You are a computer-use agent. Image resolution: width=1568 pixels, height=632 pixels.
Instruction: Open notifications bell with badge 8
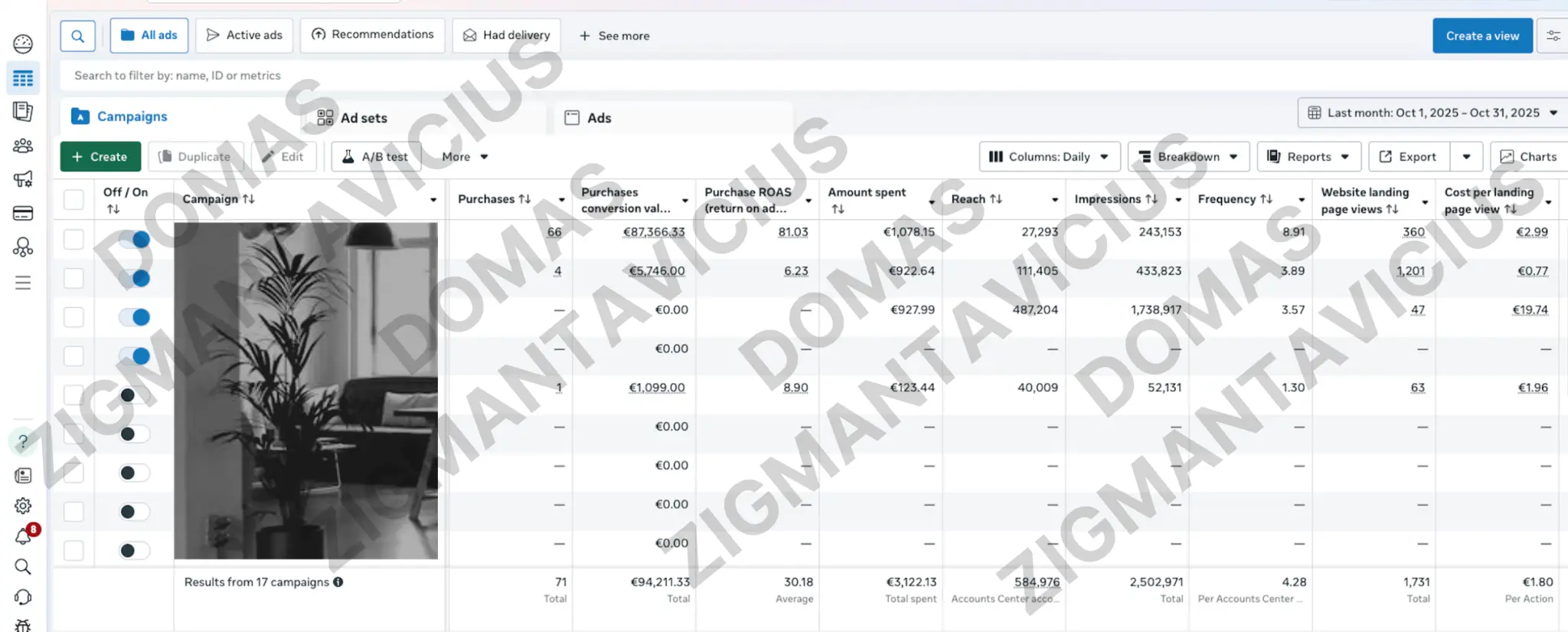pyautogui.click(x=24, y=535)
